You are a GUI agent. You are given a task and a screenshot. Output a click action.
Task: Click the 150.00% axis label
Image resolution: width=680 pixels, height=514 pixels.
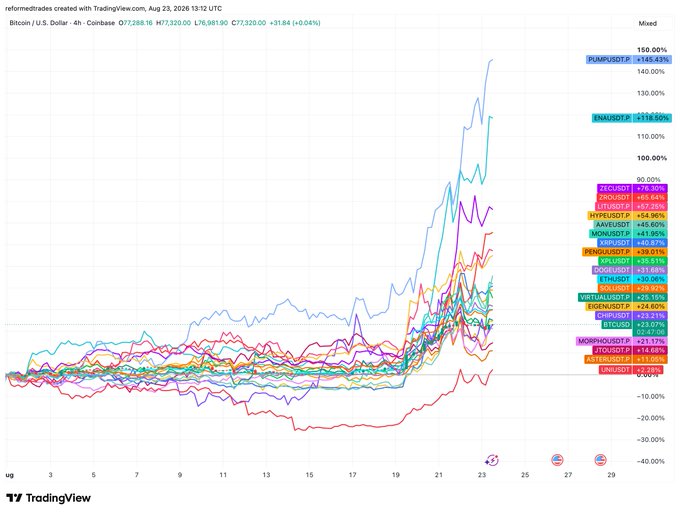652,50
